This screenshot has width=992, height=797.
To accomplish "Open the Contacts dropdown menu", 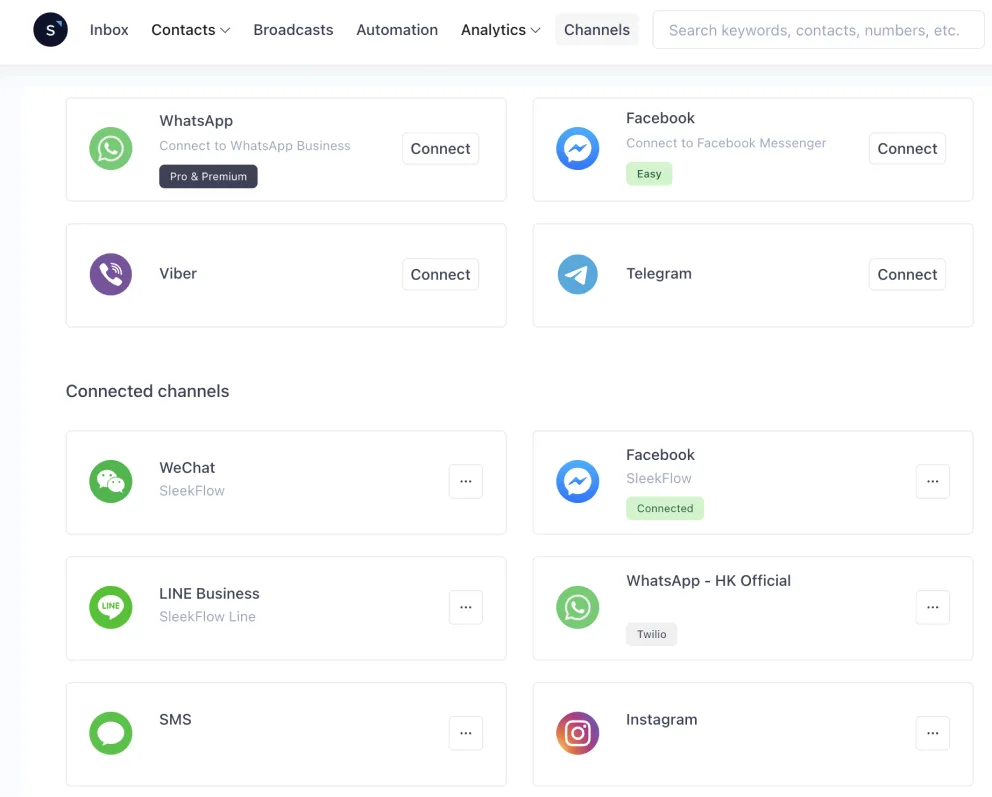I will [x=190, y=30].
